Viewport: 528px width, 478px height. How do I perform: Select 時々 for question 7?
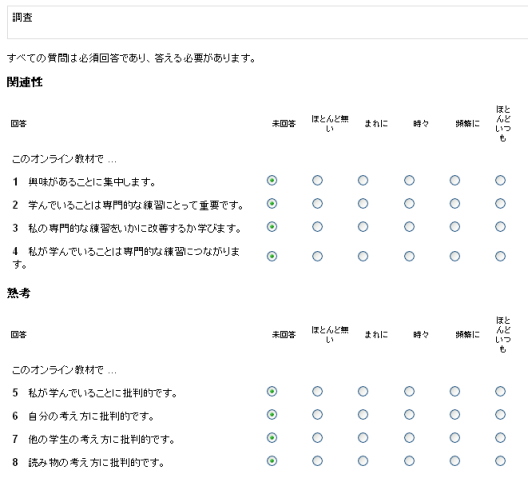409,438
